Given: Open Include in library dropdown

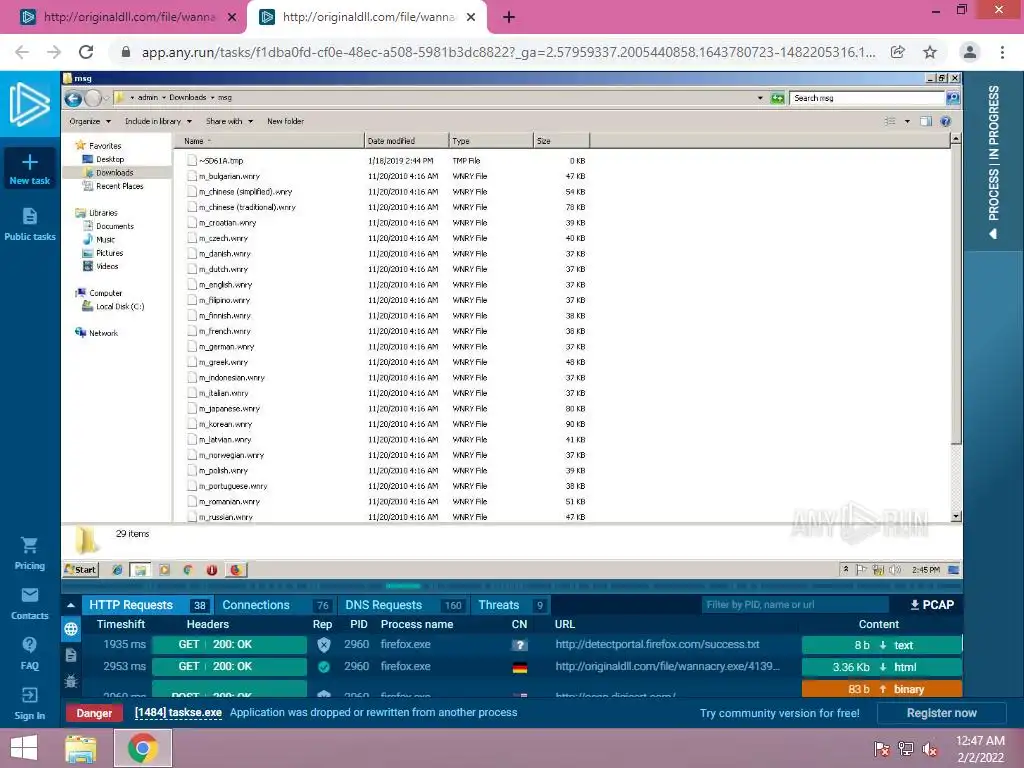Looking at the screenshot, I should 158,121.
